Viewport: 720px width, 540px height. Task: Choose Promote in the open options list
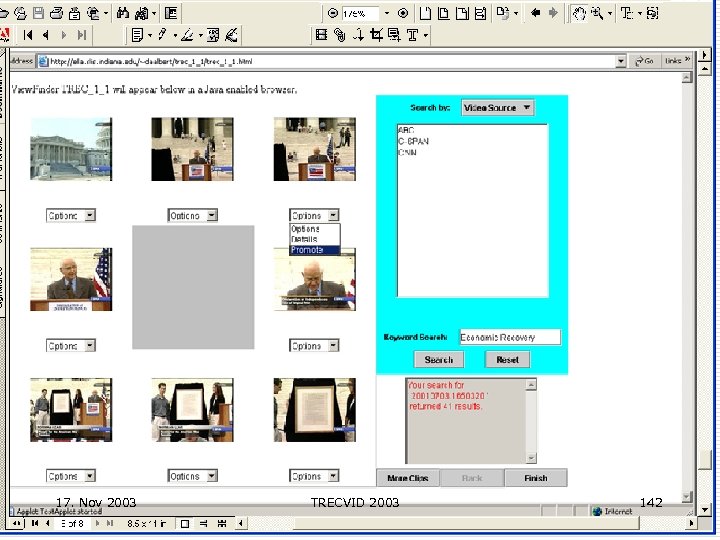315,250
